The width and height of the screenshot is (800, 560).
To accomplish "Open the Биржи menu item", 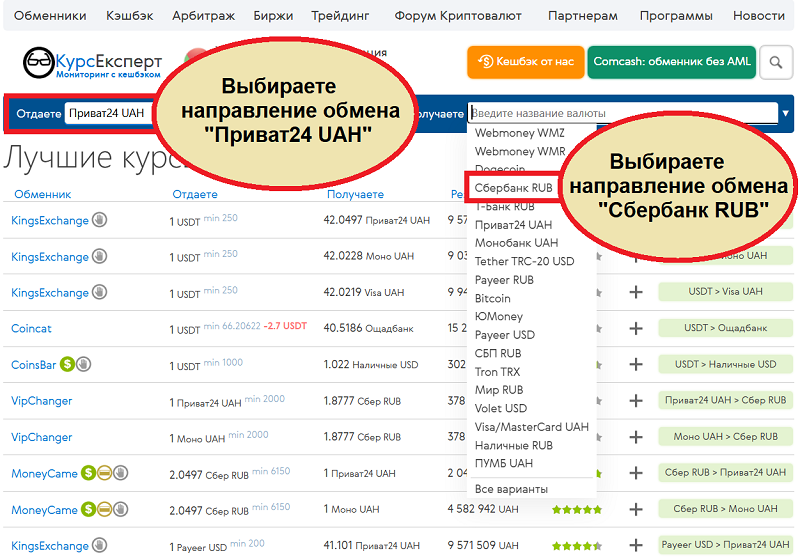I will [x=273, y=16].
